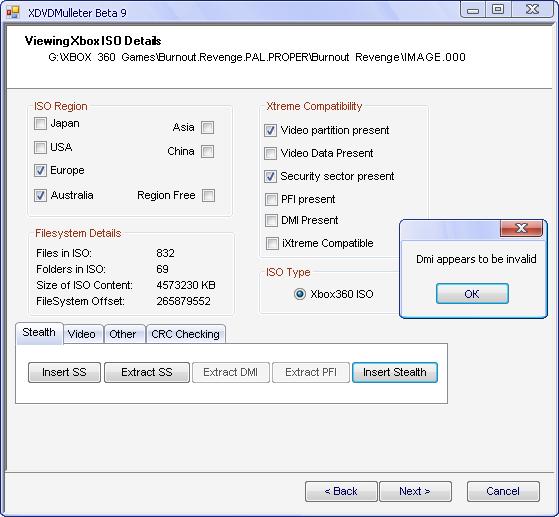Click the 'Dmi appears to be invalid' message

(476, 259)
